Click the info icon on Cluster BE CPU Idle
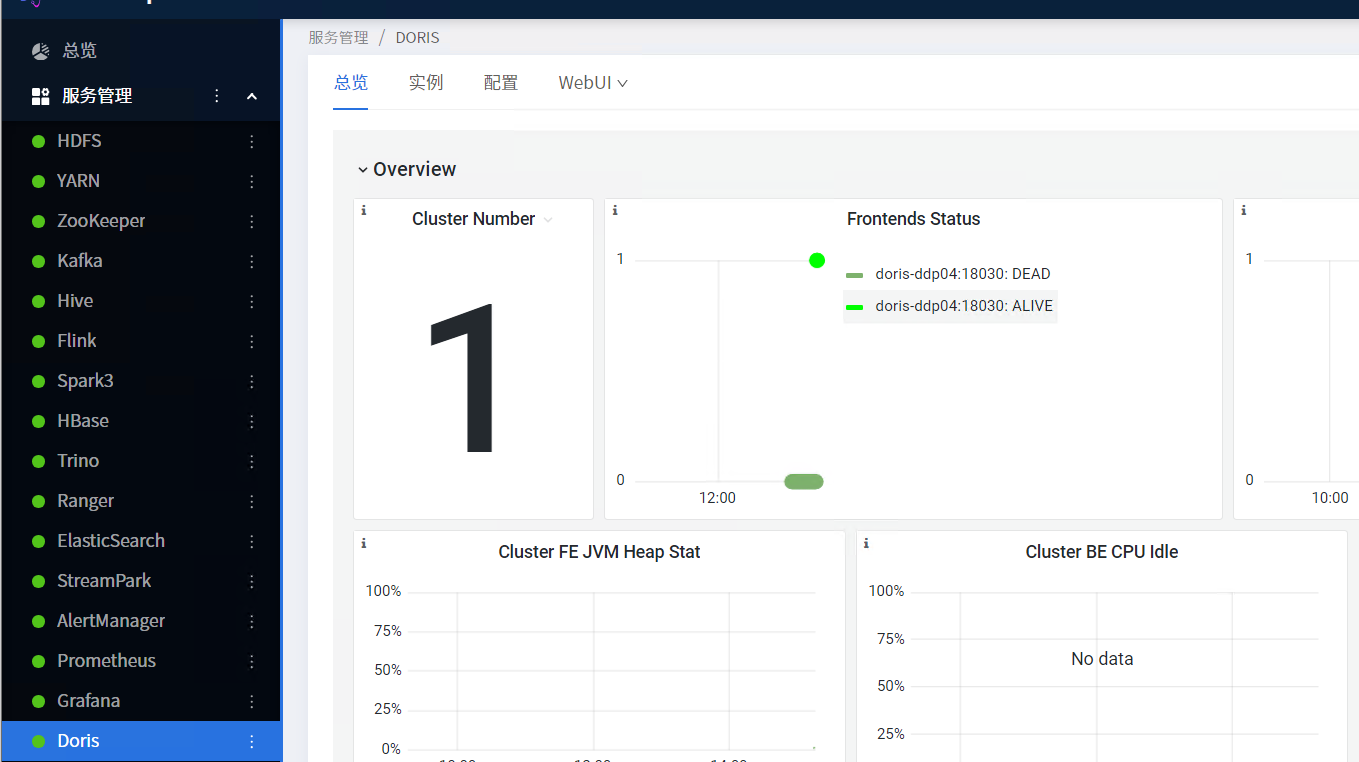Image resolution: width=1359 pixels, height=762 pixels. [866, 543]
